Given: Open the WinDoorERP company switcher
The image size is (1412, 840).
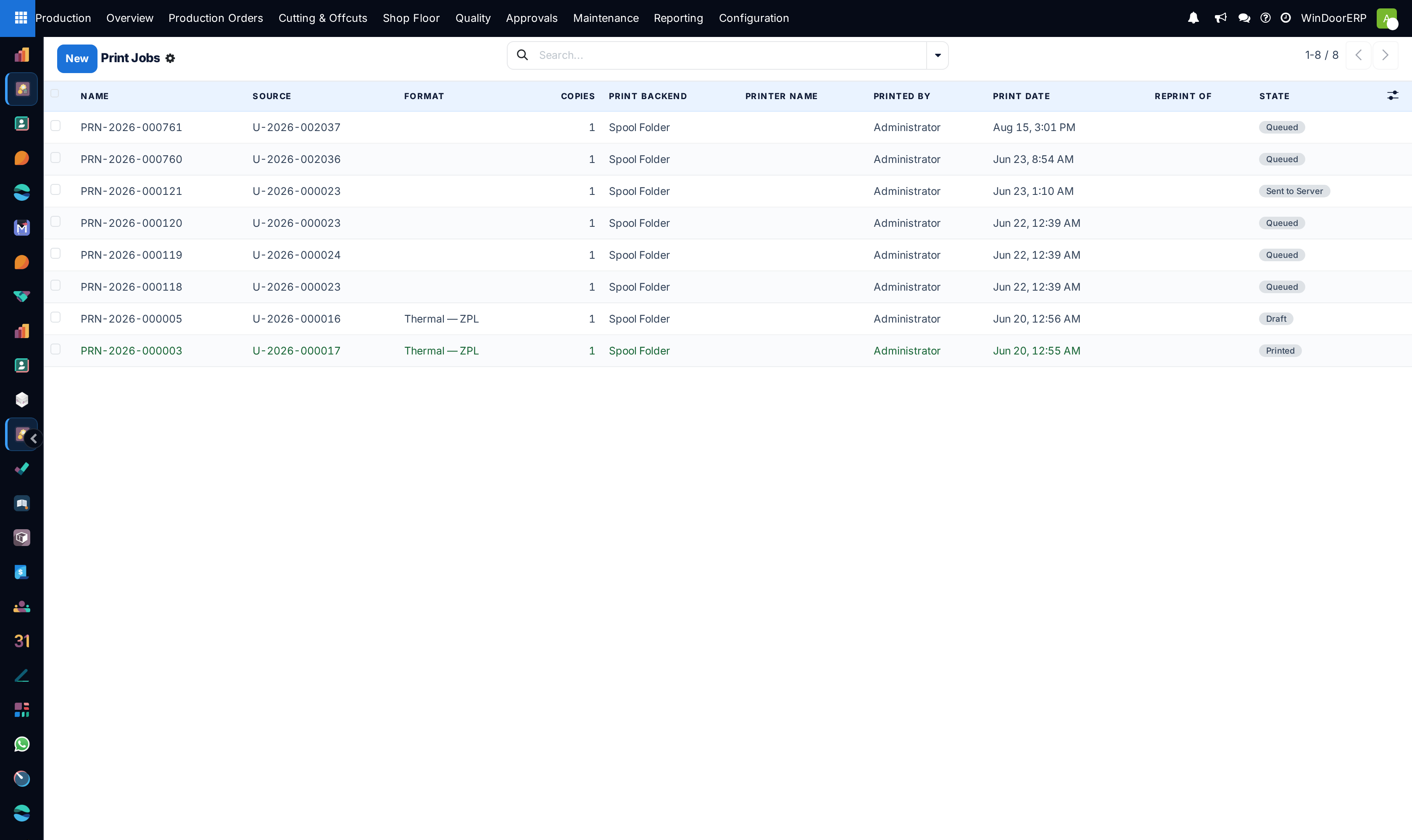Looking at the screenshot, I should click(1333, 18).
